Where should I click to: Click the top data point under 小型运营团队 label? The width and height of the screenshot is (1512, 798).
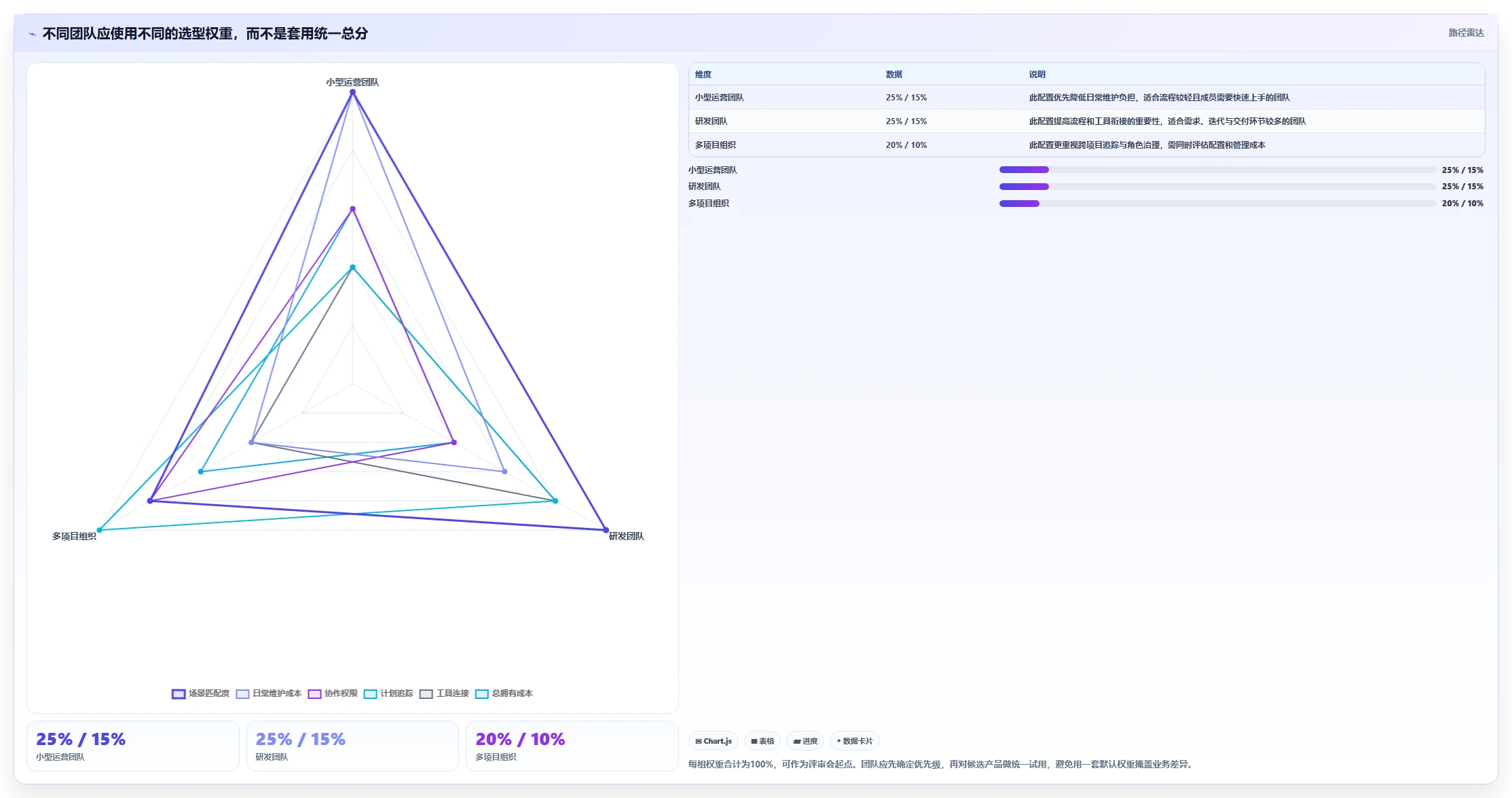(352, 92)
